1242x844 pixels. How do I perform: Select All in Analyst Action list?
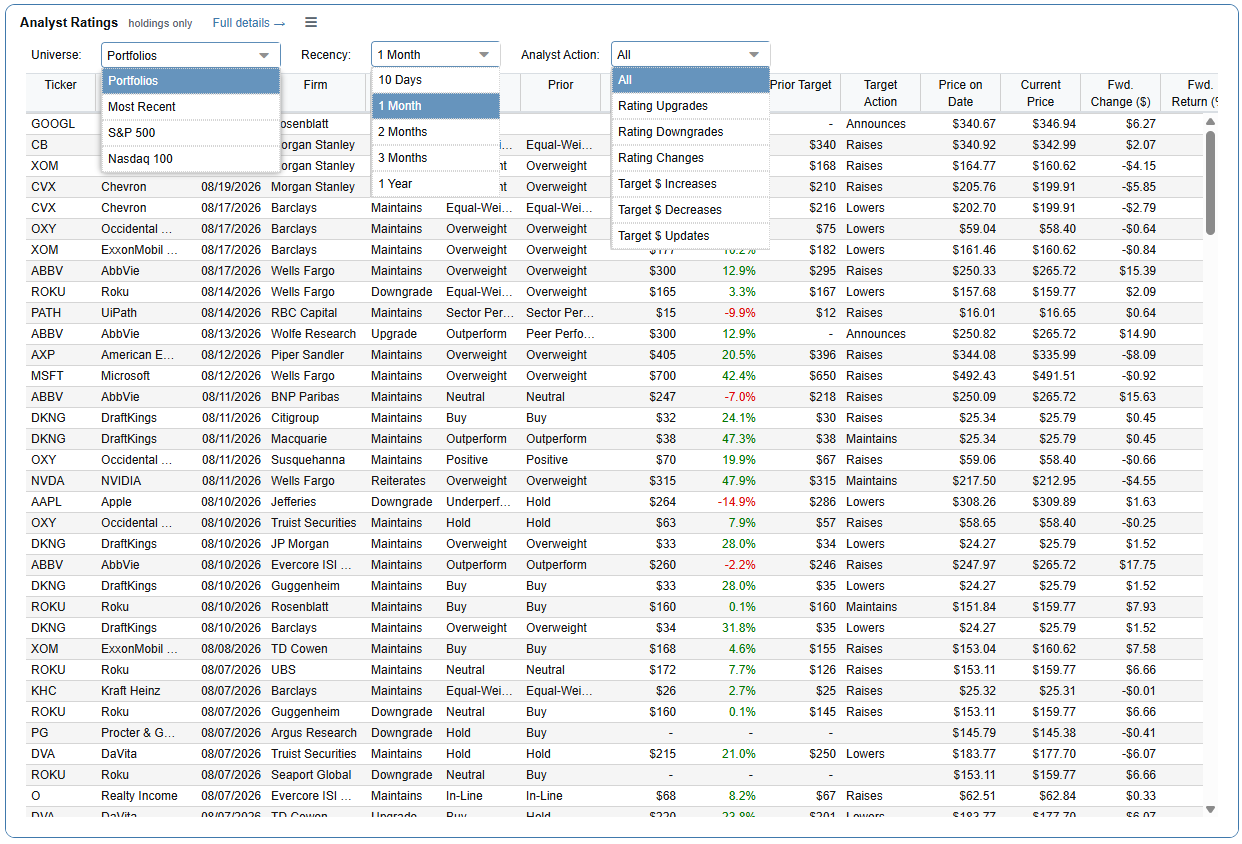click(690, 80)
